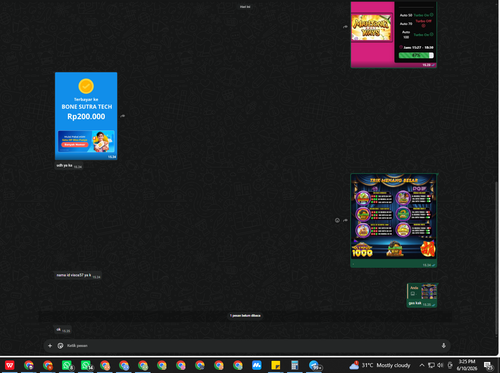Forward the Mahjong Ways image message
Viewport: 500px width, 373px height.
(x=345, y=27)
